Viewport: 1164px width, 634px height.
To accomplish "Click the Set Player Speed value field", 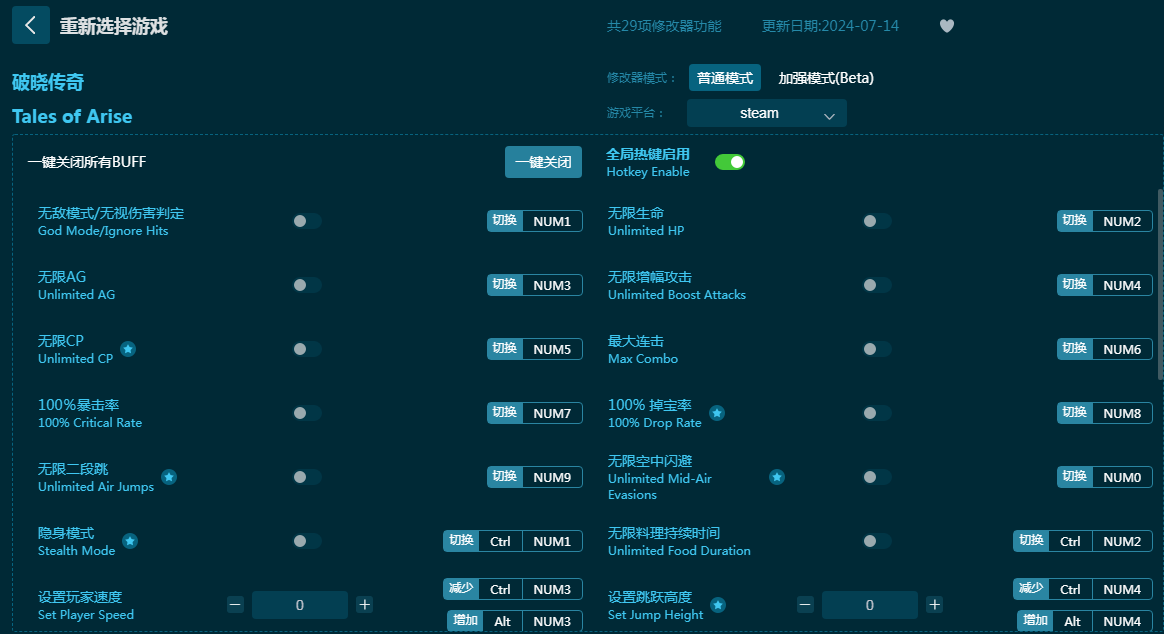I will pyautogui.click(x=300, y=604).
